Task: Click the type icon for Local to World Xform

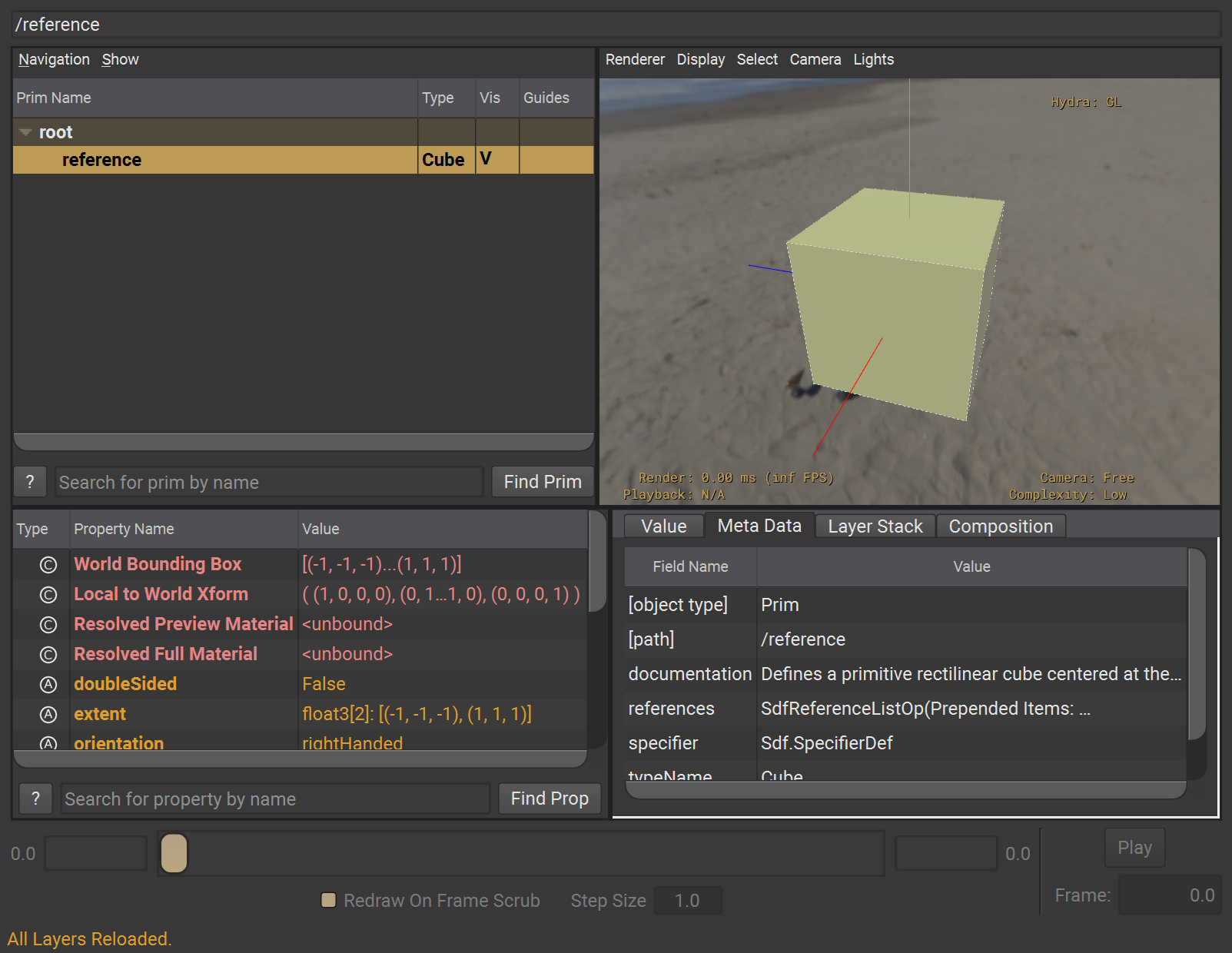Action: click(x=48, y=595)
